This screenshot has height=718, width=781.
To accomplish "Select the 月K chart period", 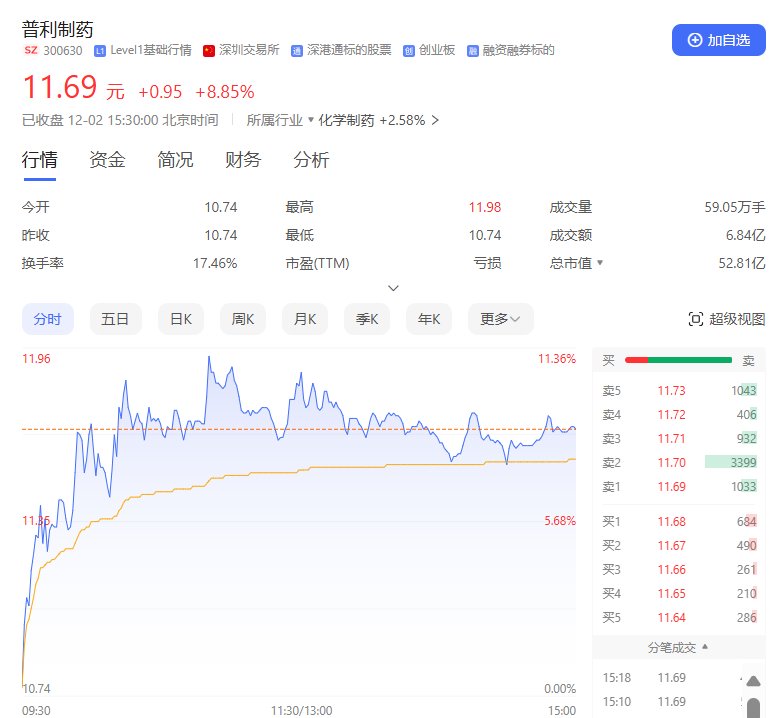I will click(x=305, y=319).
